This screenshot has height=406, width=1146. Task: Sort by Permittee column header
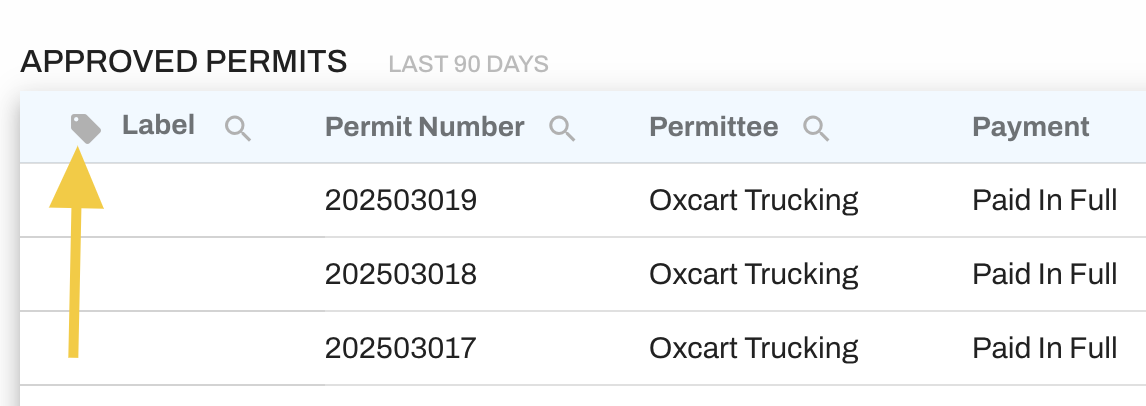point(713,127)
